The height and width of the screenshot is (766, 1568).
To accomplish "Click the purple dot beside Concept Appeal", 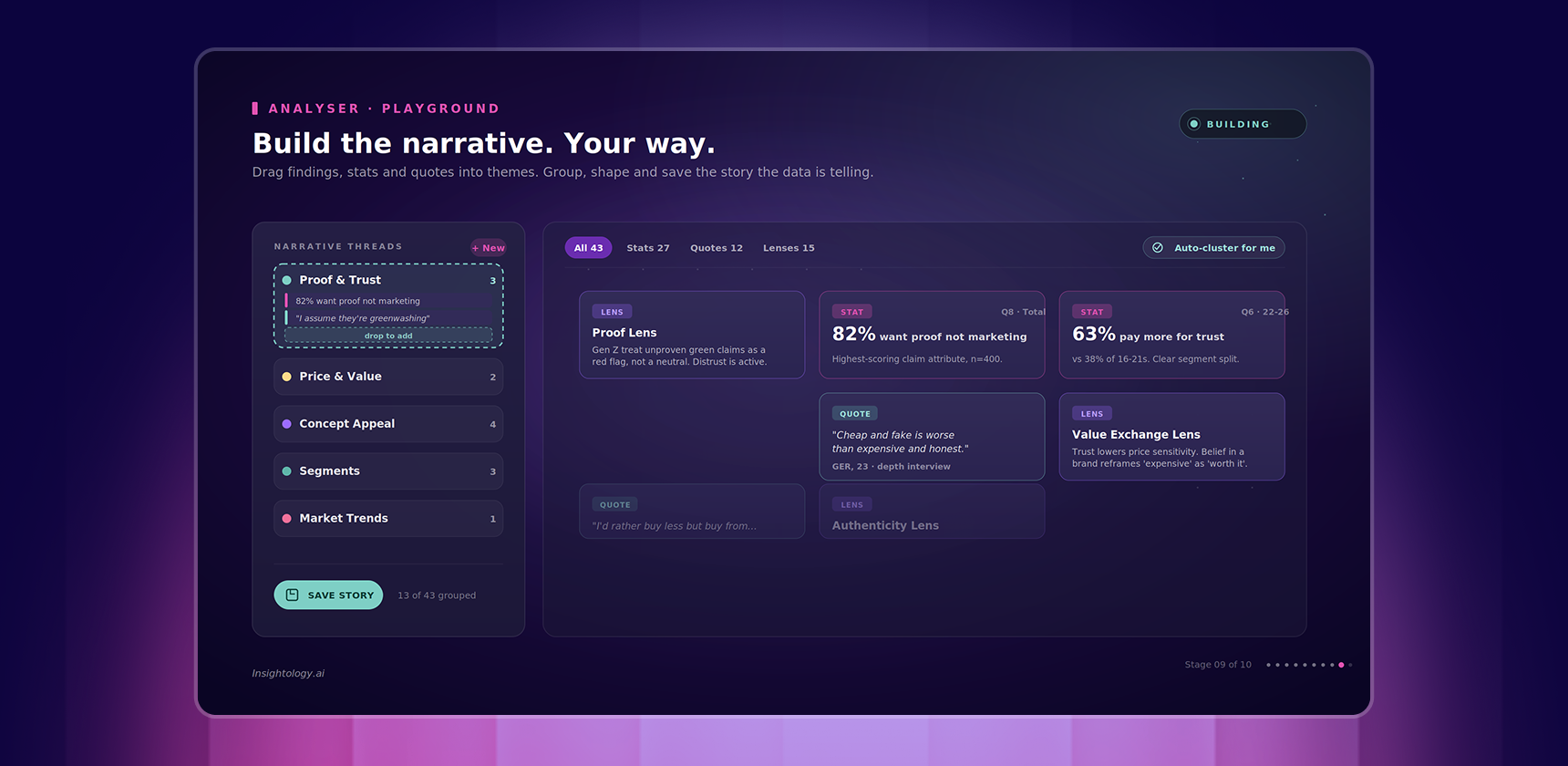I will [x=287, y=424].
